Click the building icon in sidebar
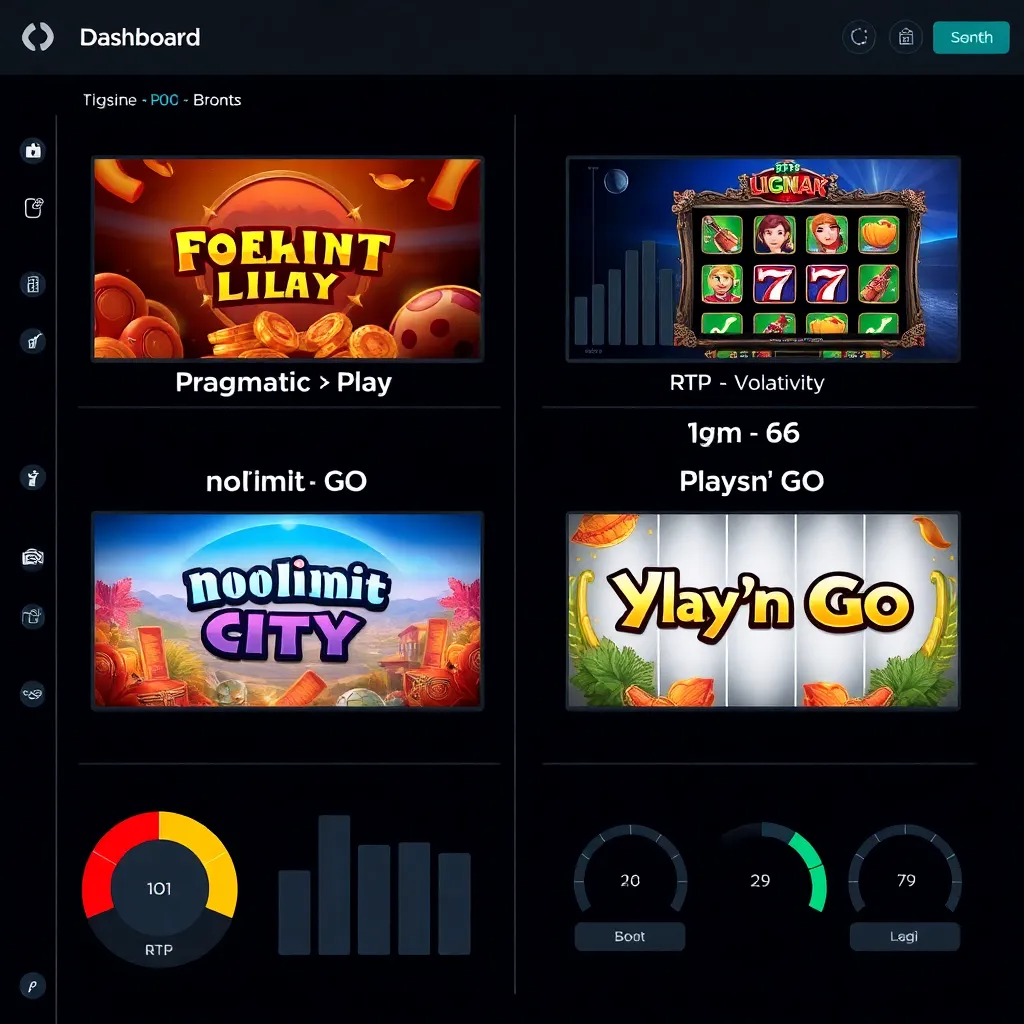This screenshot has height=1024, width=1024. click(33, 284)
